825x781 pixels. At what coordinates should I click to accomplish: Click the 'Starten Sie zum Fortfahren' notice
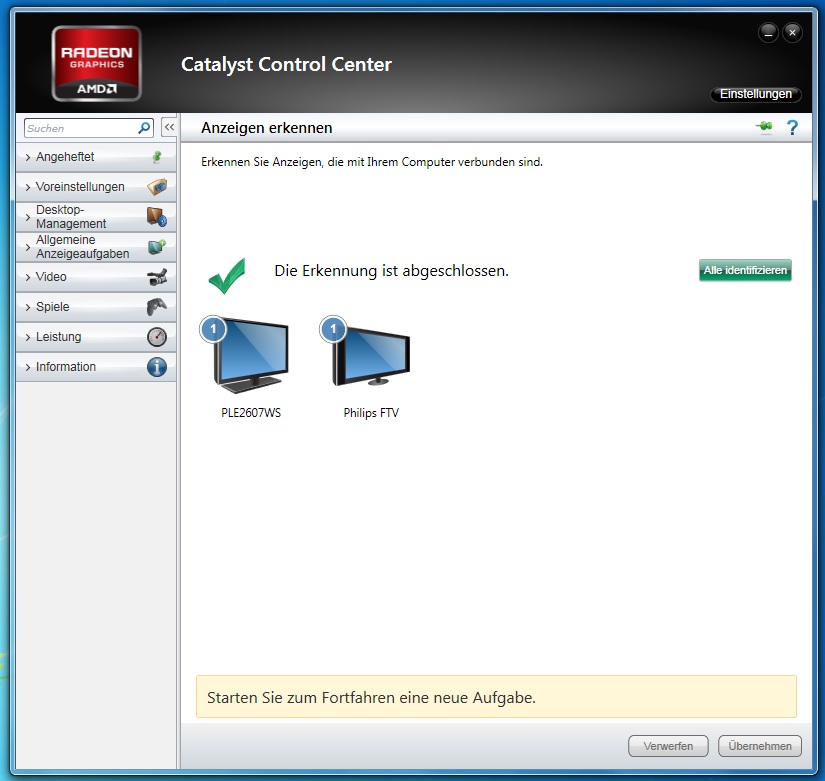point(496,697)
